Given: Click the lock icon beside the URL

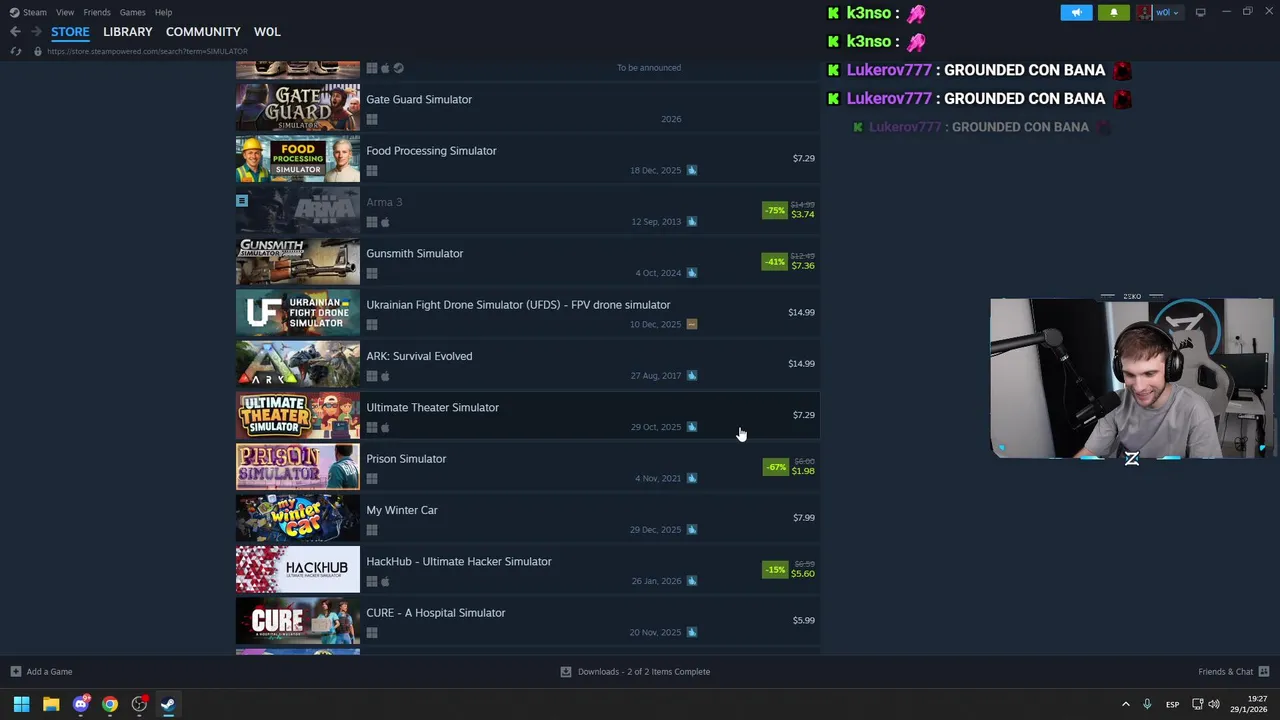Looking at the screenshot, I should [x=38, y=51].
